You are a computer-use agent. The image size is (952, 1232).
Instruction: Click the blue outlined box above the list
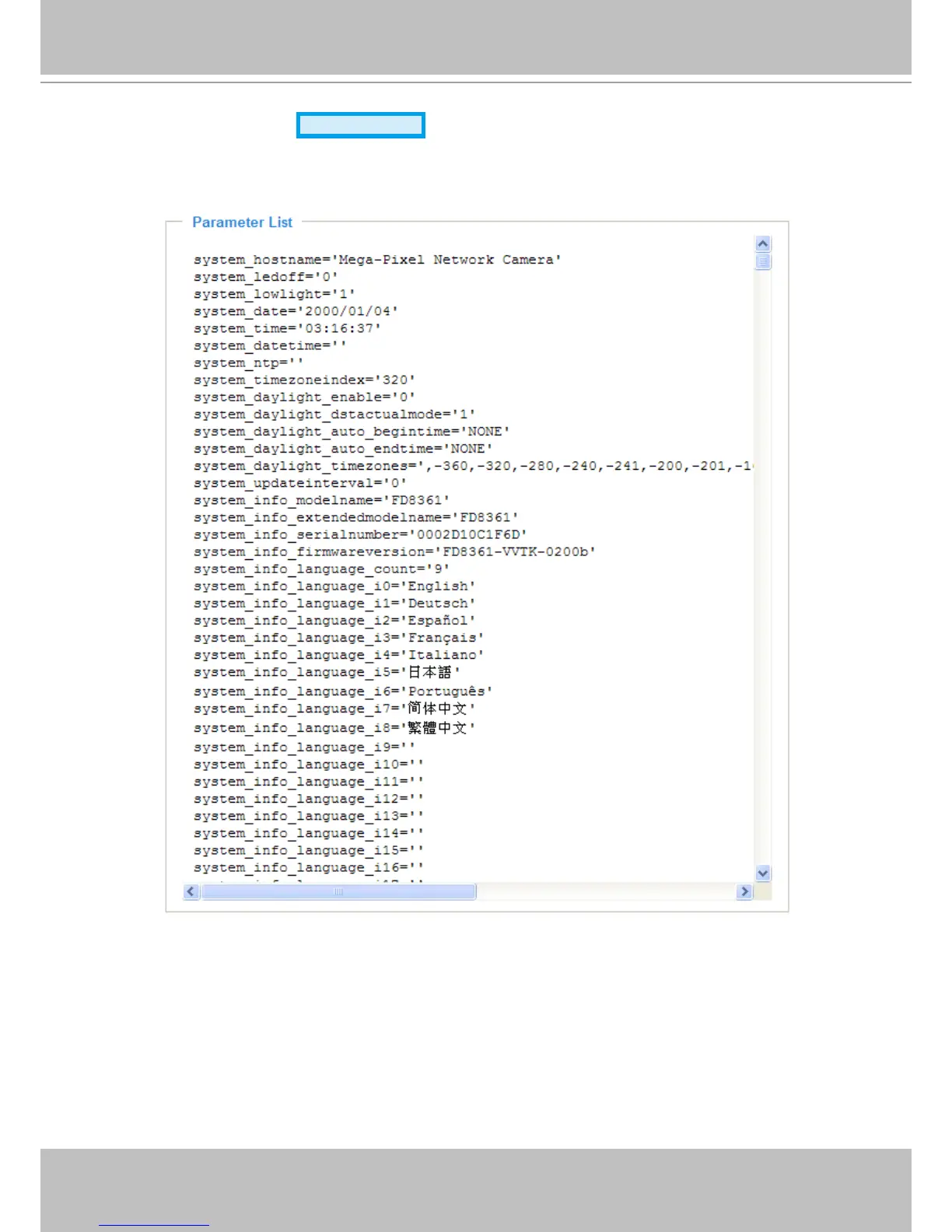tap(361, 125)
